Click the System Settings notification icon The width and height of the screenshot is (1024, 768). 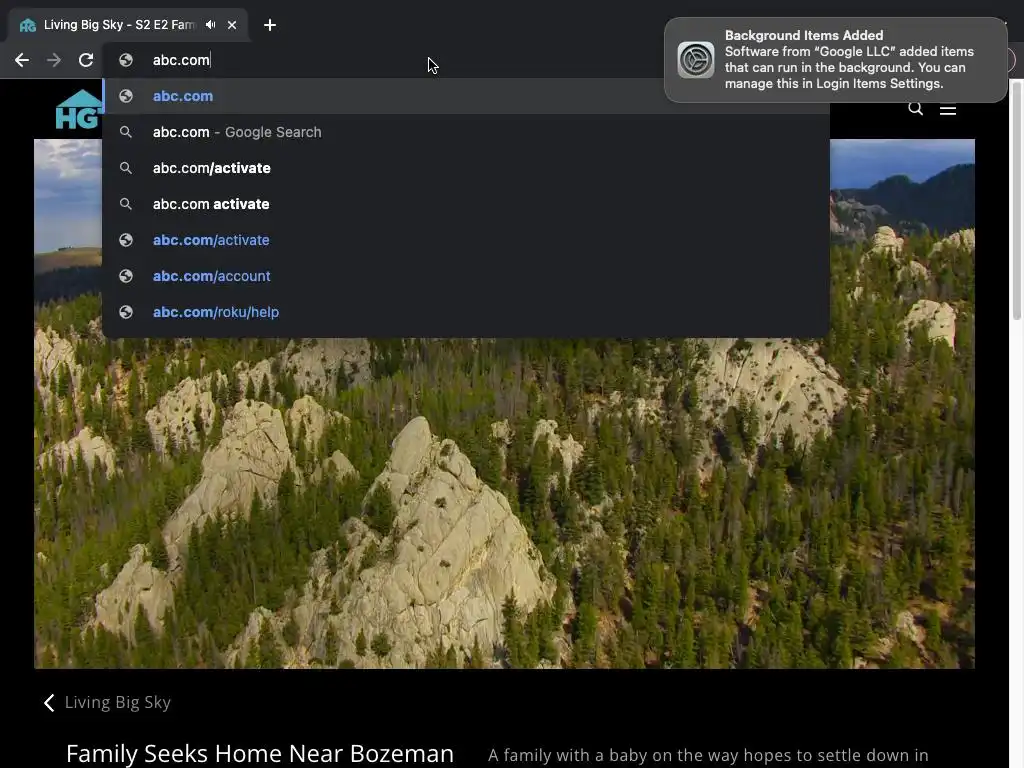click(x=696, y=60)
